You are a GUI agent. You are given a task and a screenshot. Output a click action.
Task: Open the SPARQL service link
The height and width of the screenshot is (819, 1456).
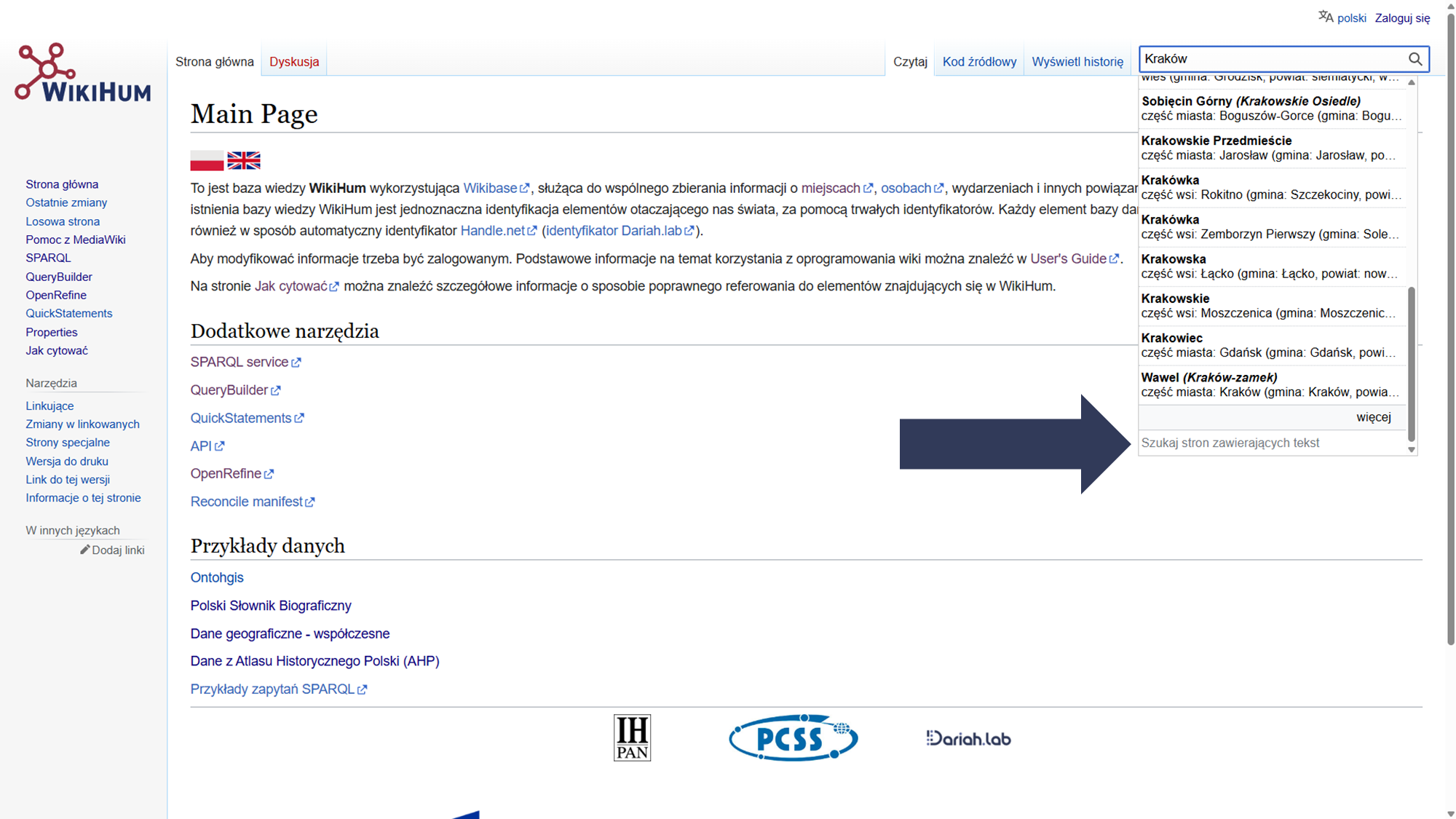240,362
